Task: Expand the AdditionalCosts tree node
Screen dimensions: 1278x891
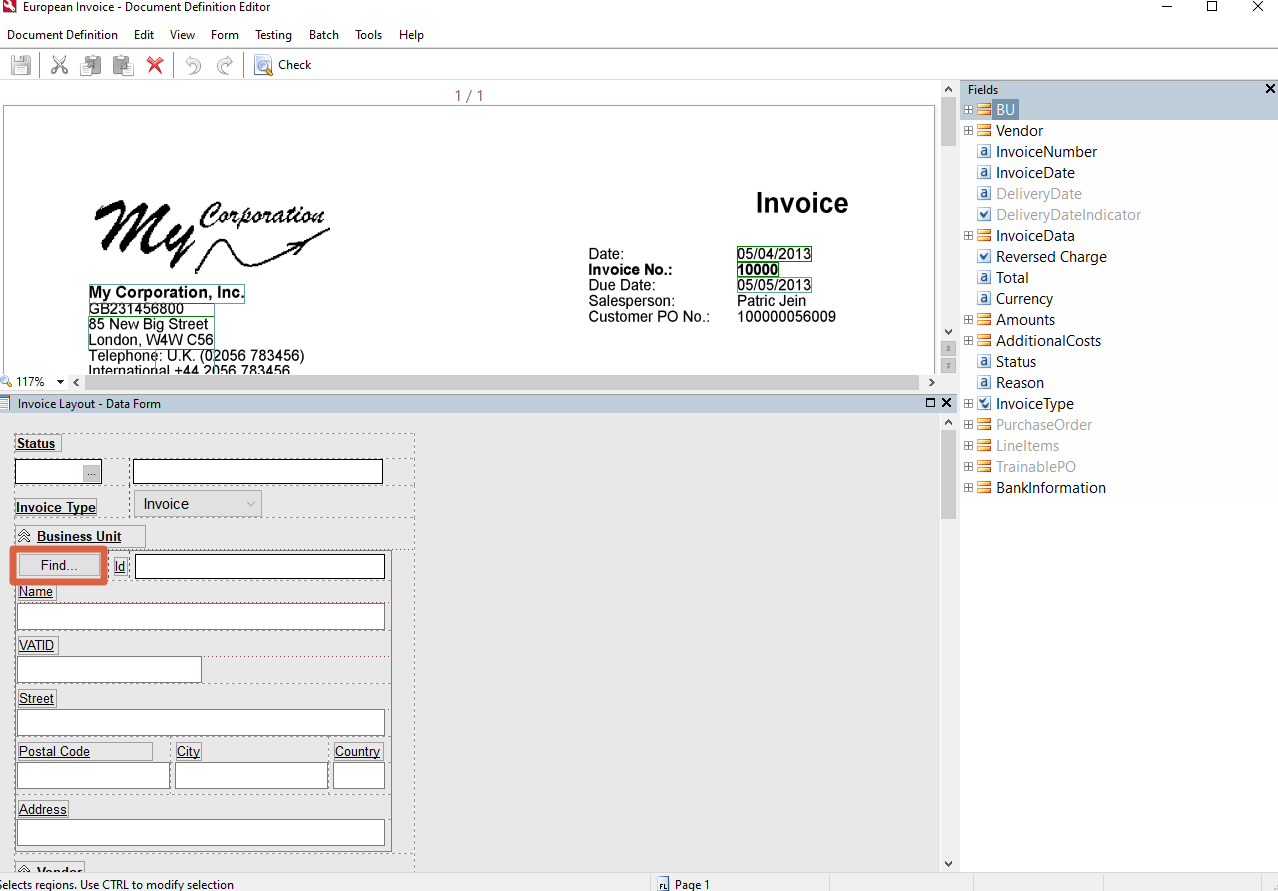Action: (968, 341)
